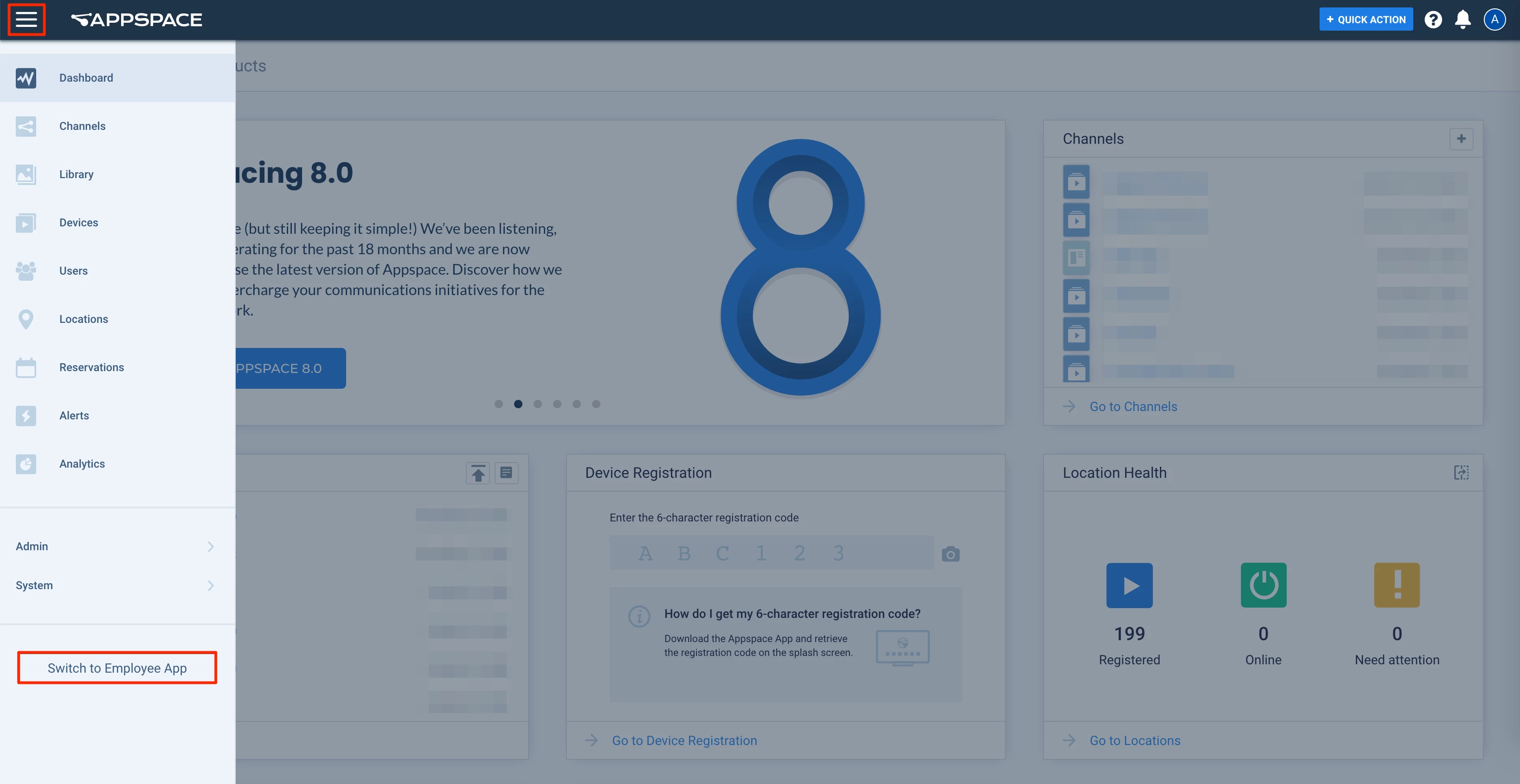This screenshot has width=1520, height=784.
Task: Expand the System submenu chevron
Action: click(211, 586)
